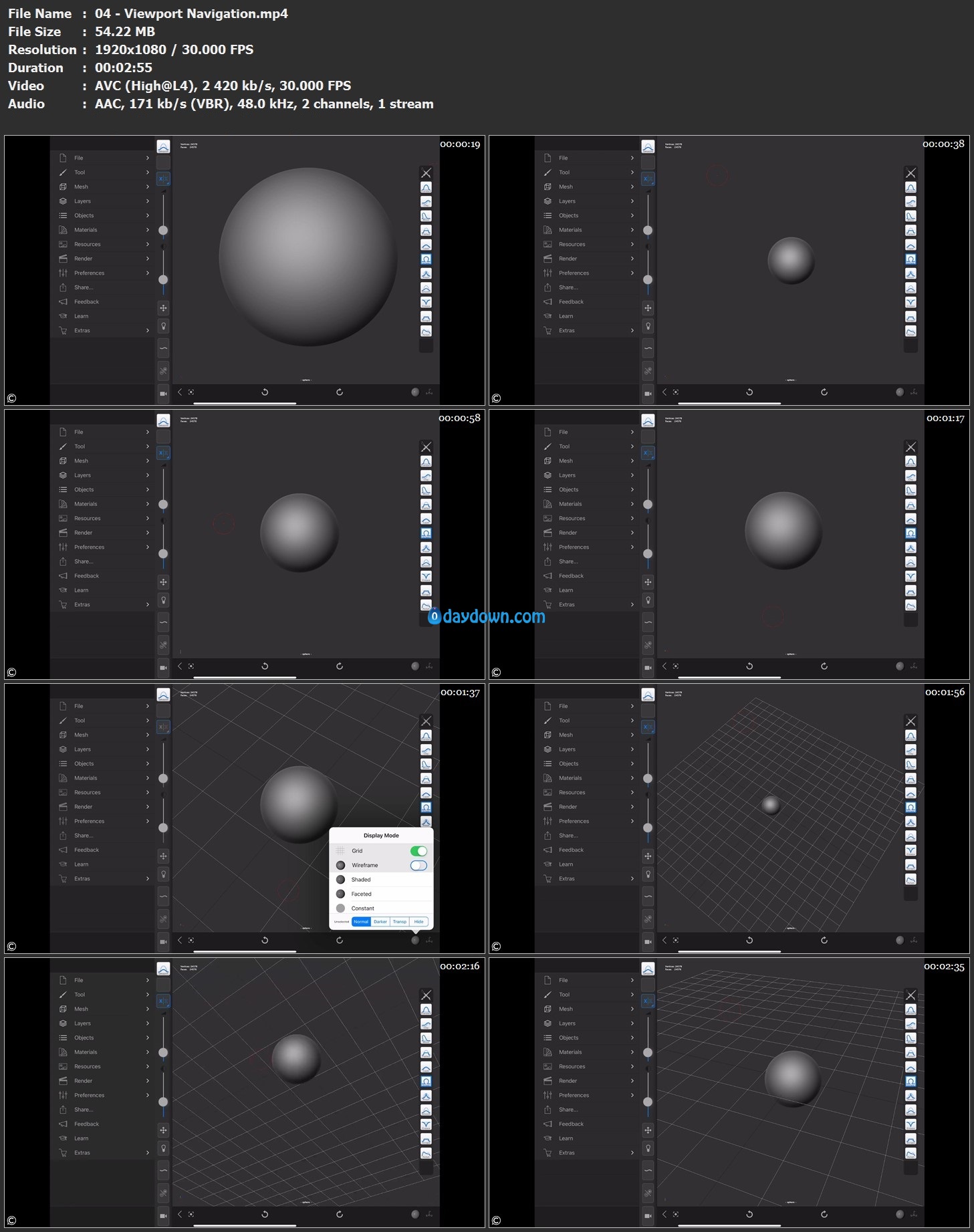This screenshot has height=1232, width=974.
Task: Enable the Wireframe switch in Display Mode
Action: click(x=418, y=865)
